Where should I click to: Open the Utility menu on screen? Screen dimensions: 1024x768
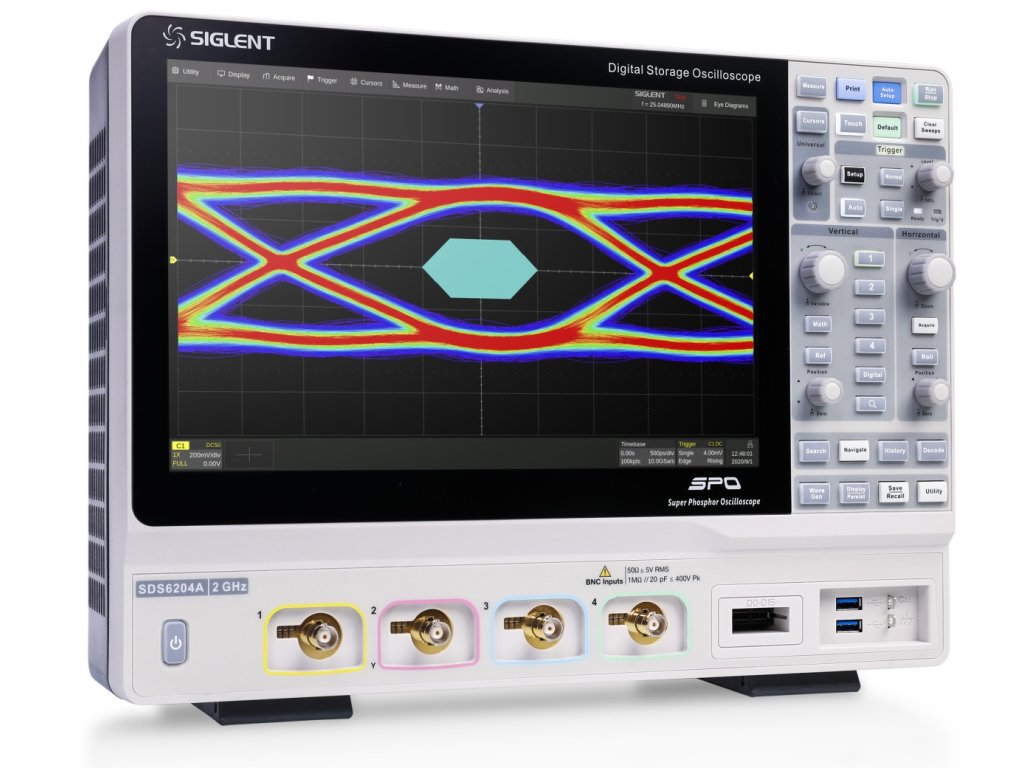pyautogui.click(x=185, y=71)
